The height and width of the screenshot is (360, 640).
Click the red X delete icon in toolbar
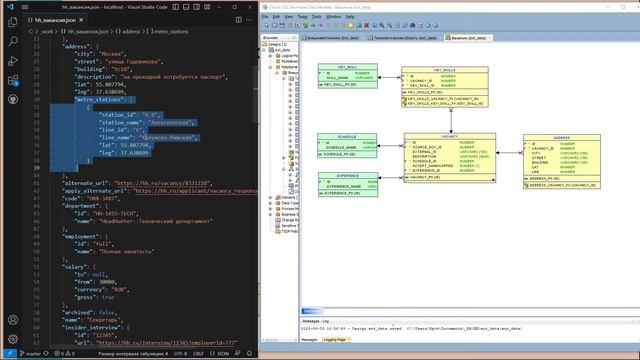[367, 25]
